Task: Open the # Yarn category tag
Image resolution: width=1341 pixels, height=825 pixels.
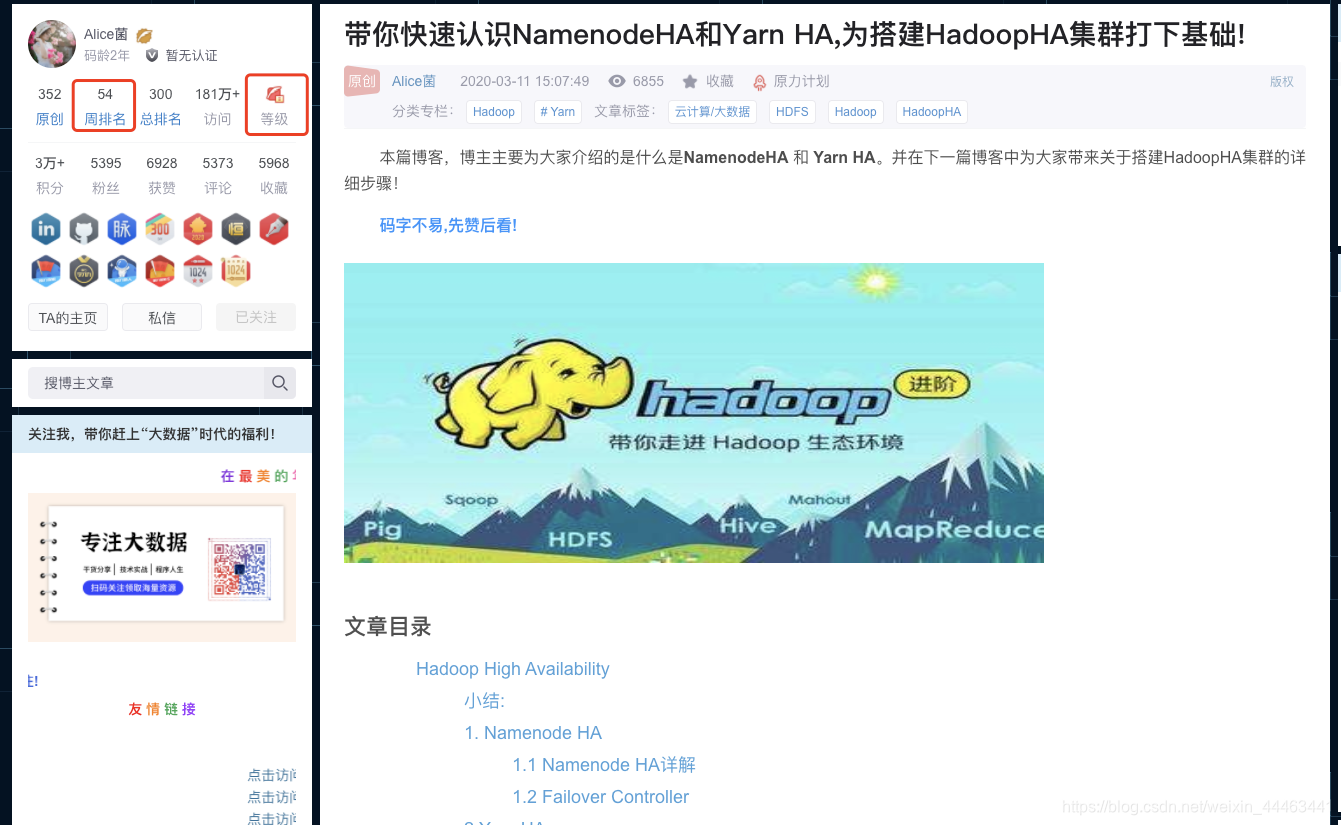Action: 558,112
